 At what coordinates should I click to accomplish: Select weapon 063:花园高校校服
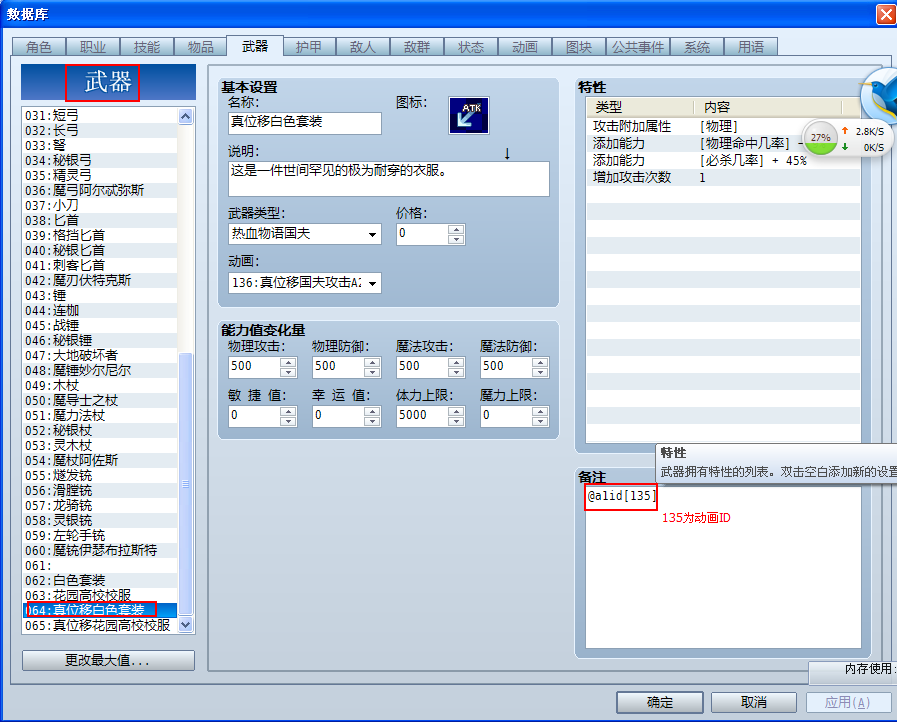pos(100,596)
